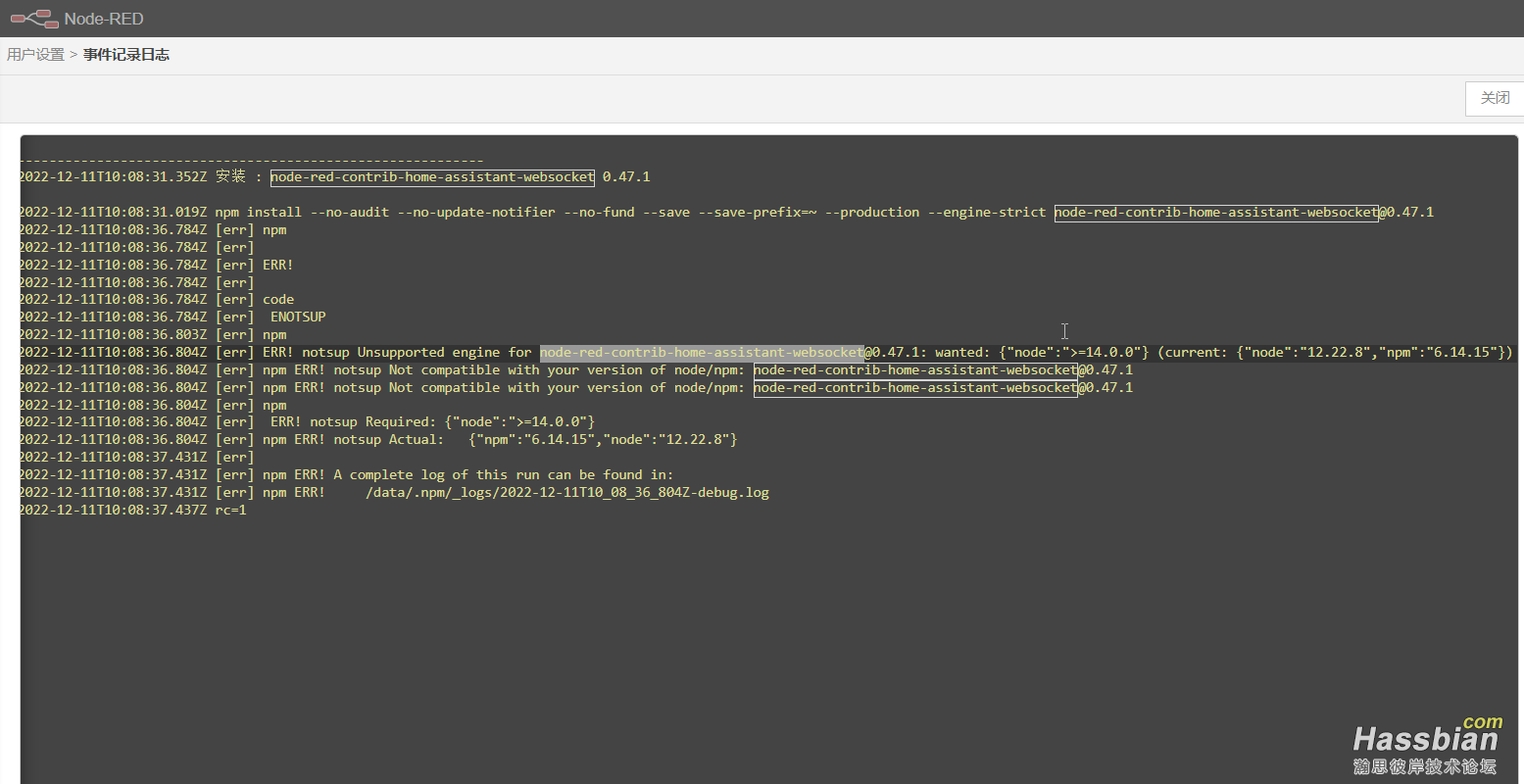Click the 事件记录日志 breadcrumb title
The height and width of the screenshot is (784, 1524).
pyautogui.click(x=126, y=55)
